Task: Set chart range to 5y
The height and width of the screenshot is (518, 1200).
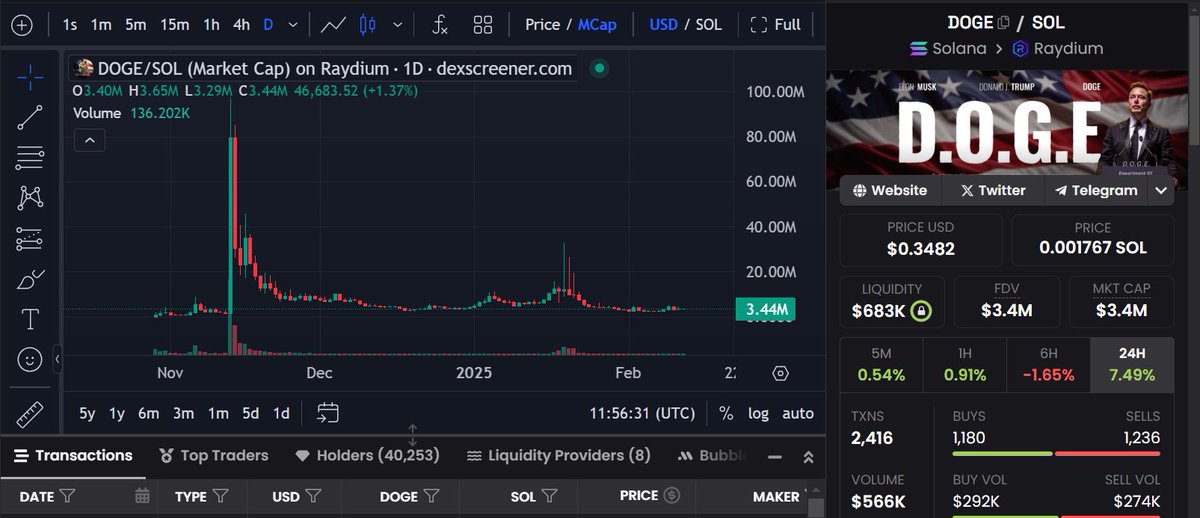Action: 88,413
